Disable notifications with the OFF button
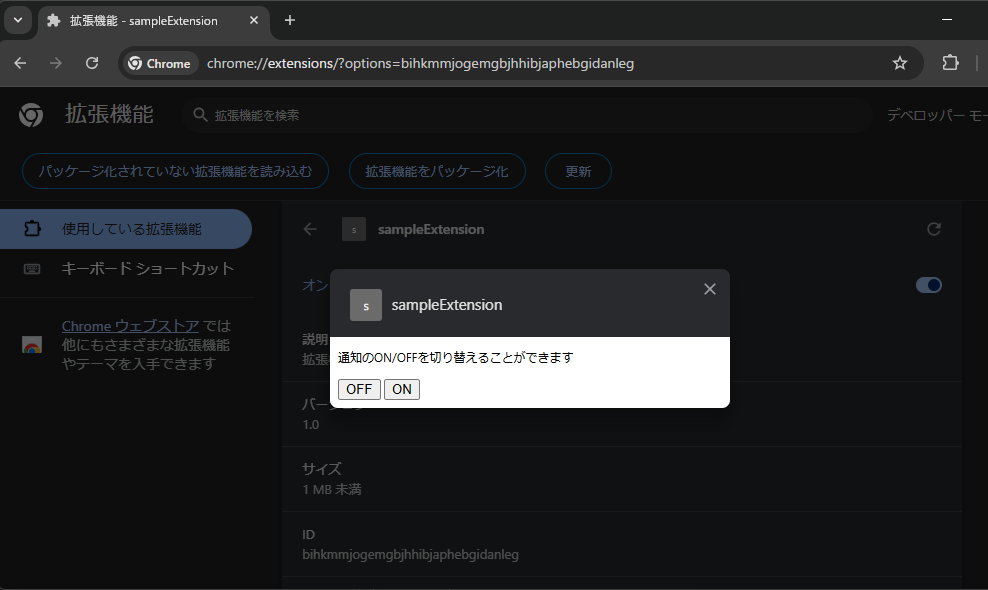988x590 pixels. pos(359,389)
